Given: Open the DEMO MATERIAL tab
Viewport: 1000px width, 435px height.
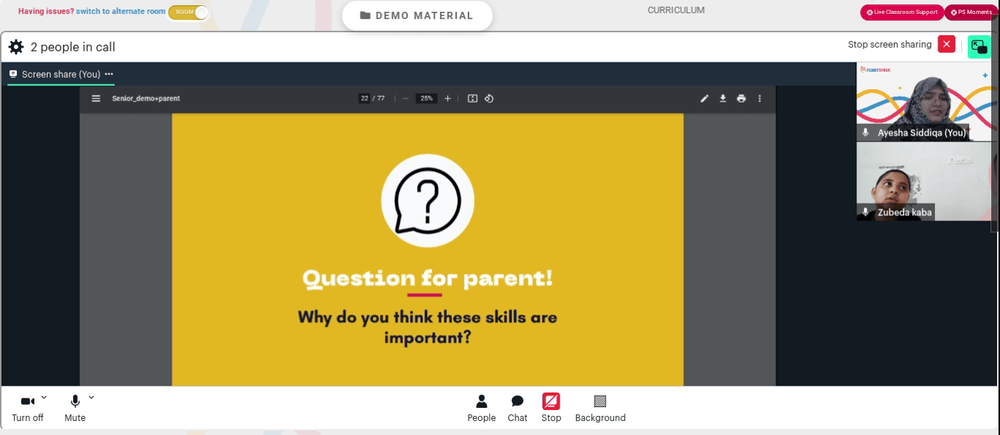Looking at the screenshot, I should (x=417, y=15).
